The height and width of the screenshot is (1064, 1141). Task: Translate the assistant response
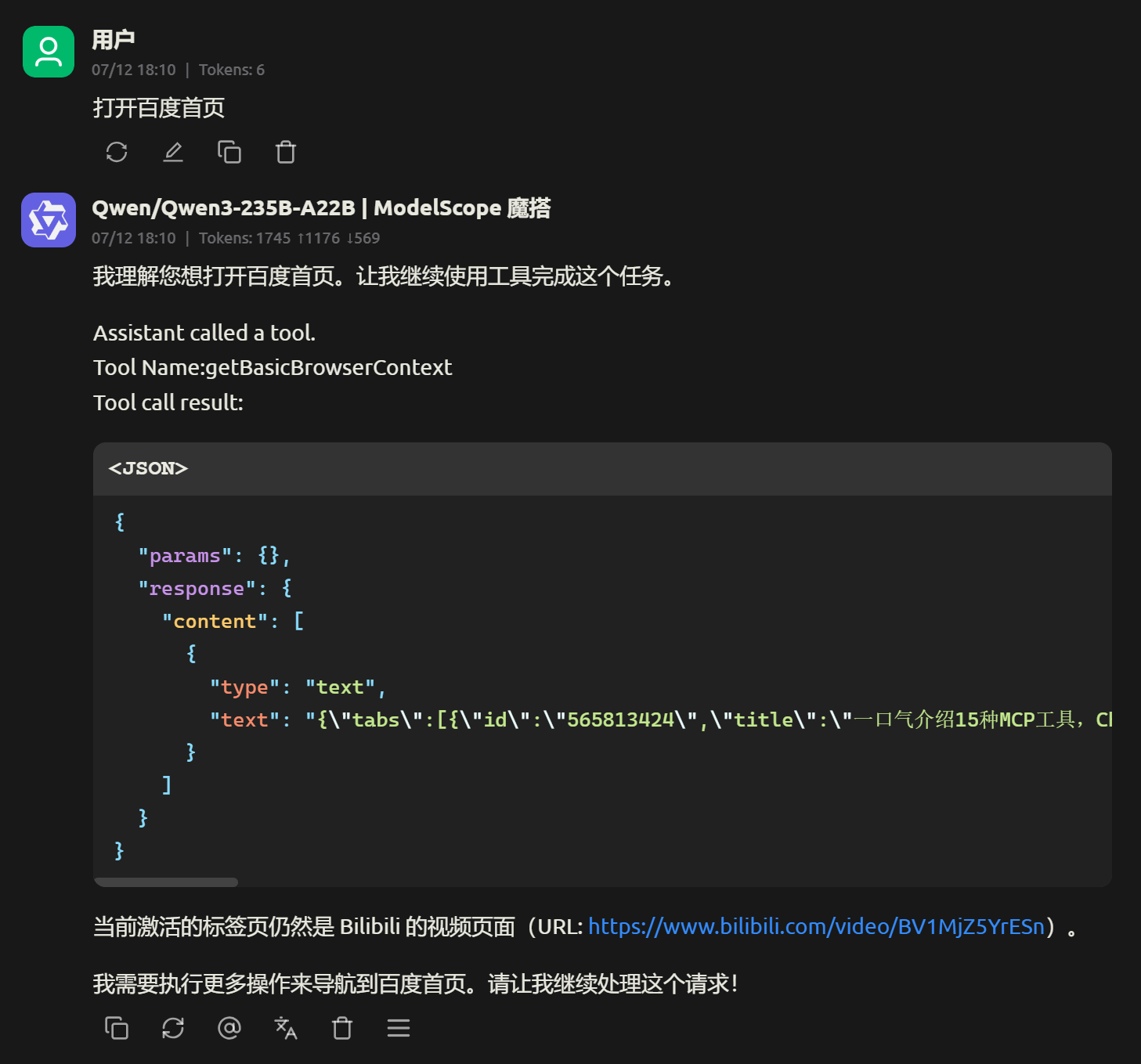[x=285, y=1028]
